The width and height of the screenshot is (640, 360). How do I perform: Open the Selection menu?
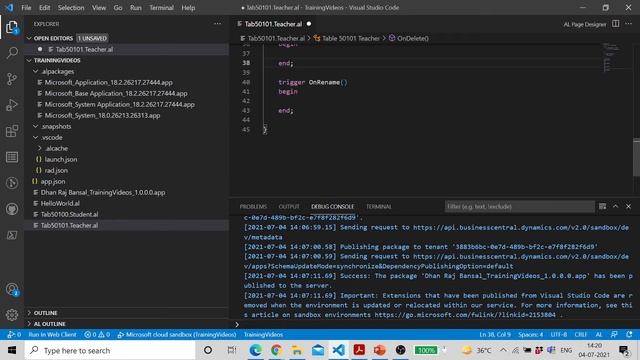click(71, 8)
